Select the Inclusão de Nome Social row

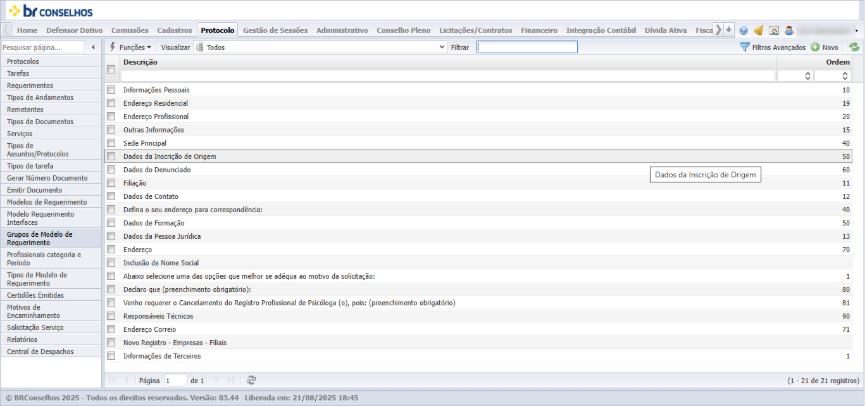(478, 263)
